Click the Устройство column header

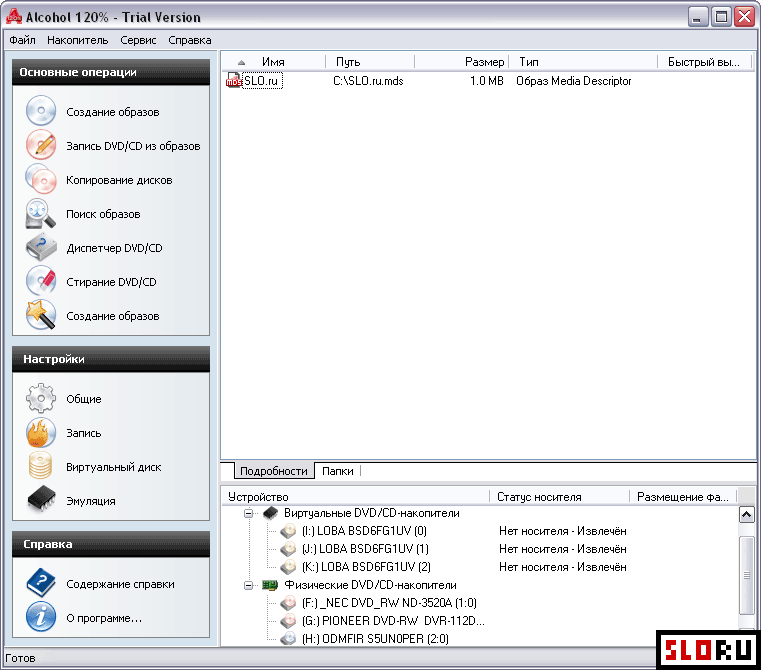pyautogui.click(x=356, y=497)
